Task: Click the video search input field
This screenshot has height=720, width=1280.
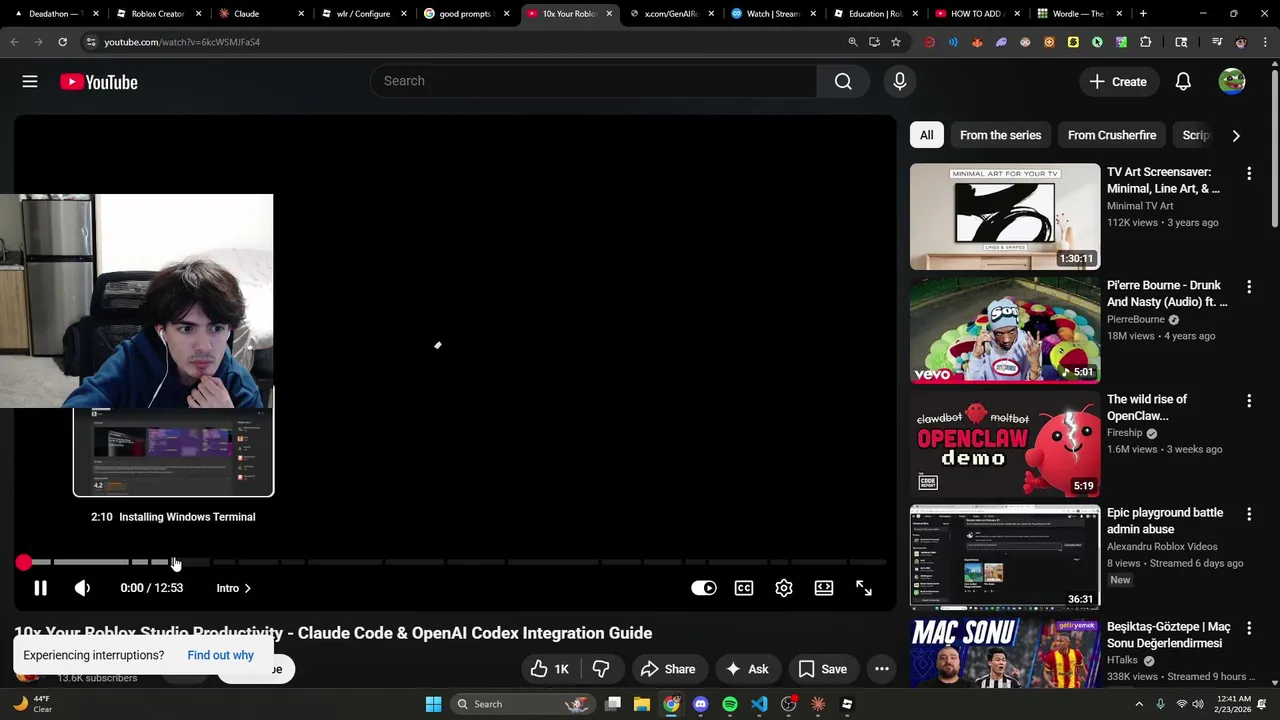Action: (594, 81)
